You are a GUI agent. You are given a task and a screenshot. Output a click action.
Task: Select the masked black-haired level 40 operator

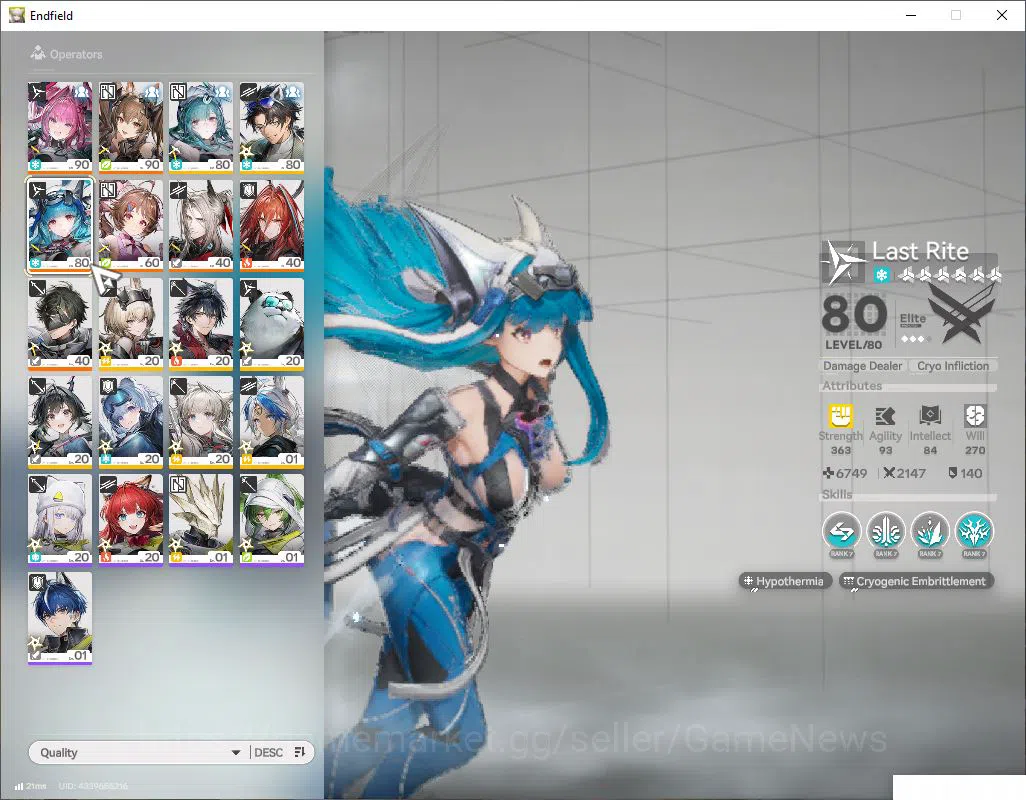tap(60, 324)
